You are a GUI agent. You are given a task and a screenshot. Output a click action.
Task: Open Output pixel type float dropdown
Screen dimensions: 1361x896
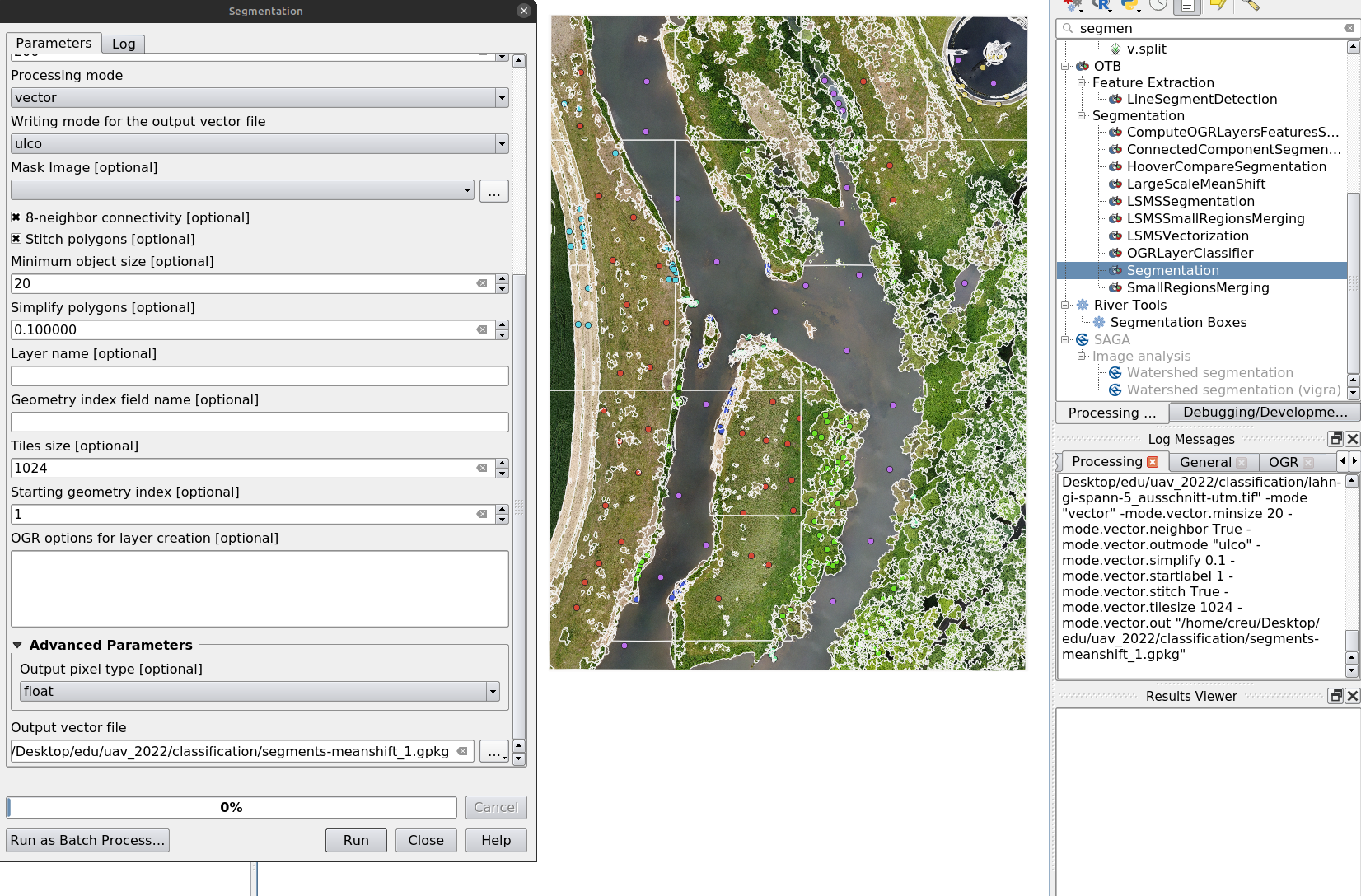(x=260, y=692)
